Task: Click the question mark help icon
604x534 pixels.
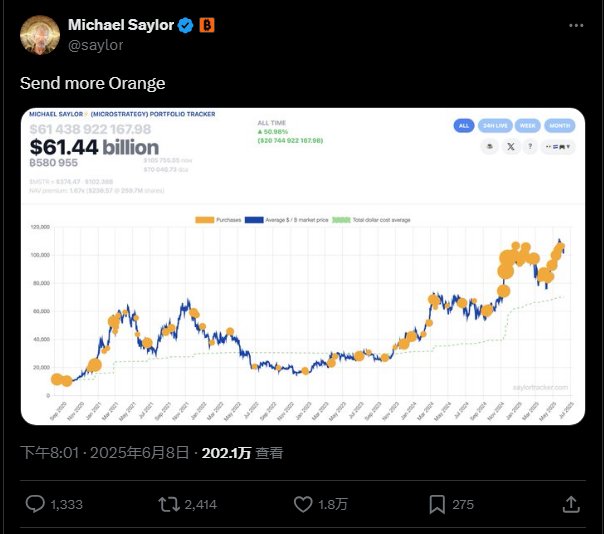Action: (530, 147)
